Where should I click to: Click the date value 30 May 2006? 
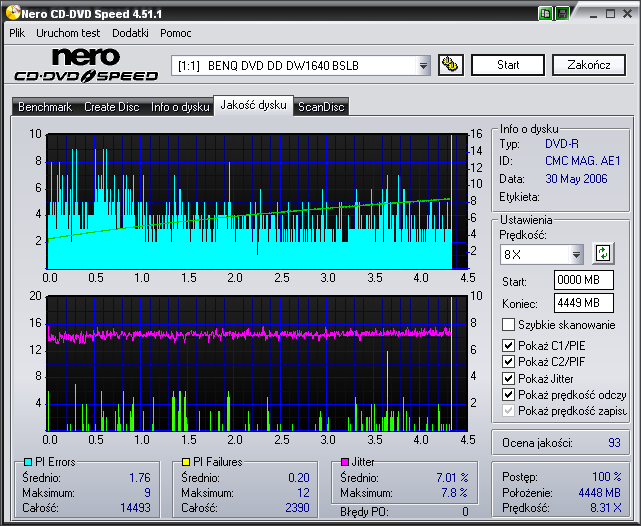576,179
